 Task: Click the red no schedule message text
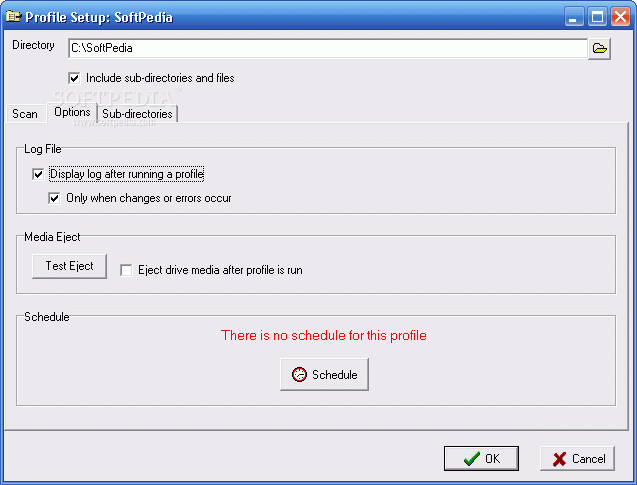pyautogui.click(x=324, y=336)
